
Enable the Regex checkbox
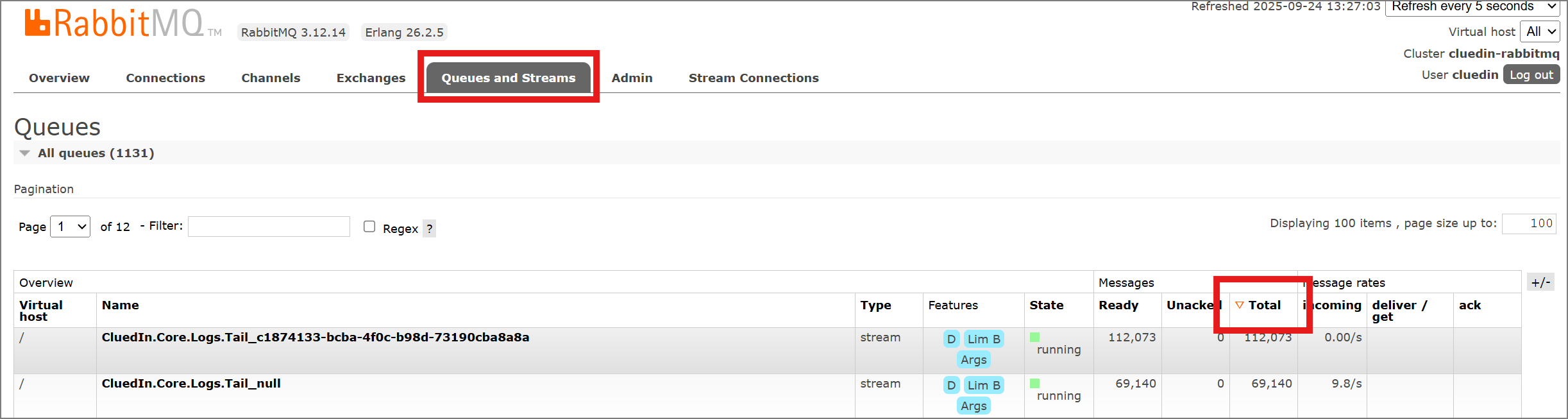369,227
